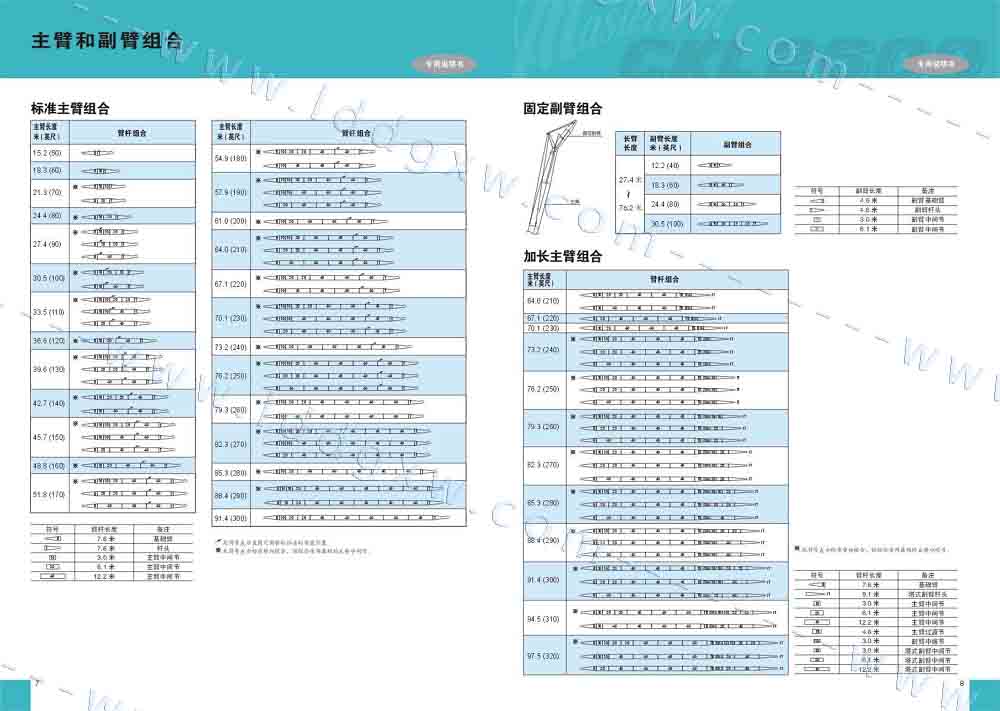Select '30.5 (100)' in the fixed jib table

coord(666,224)
